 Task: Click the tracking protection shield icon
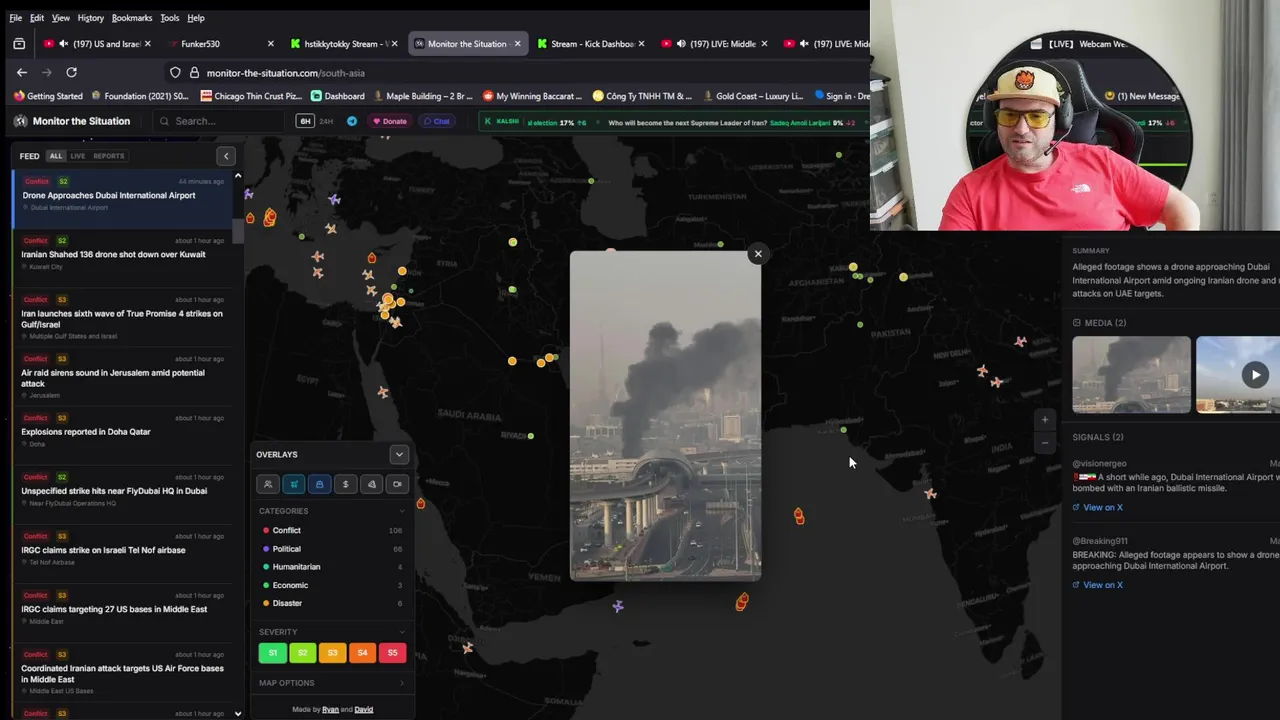175,72
